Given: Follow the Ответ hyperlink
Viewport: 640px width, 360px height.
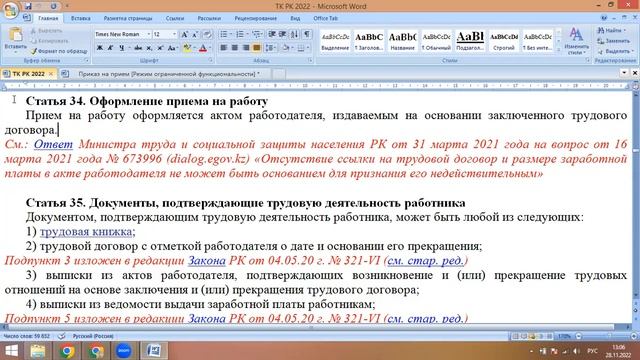Looking at the screenshot, I should (53, 144).
